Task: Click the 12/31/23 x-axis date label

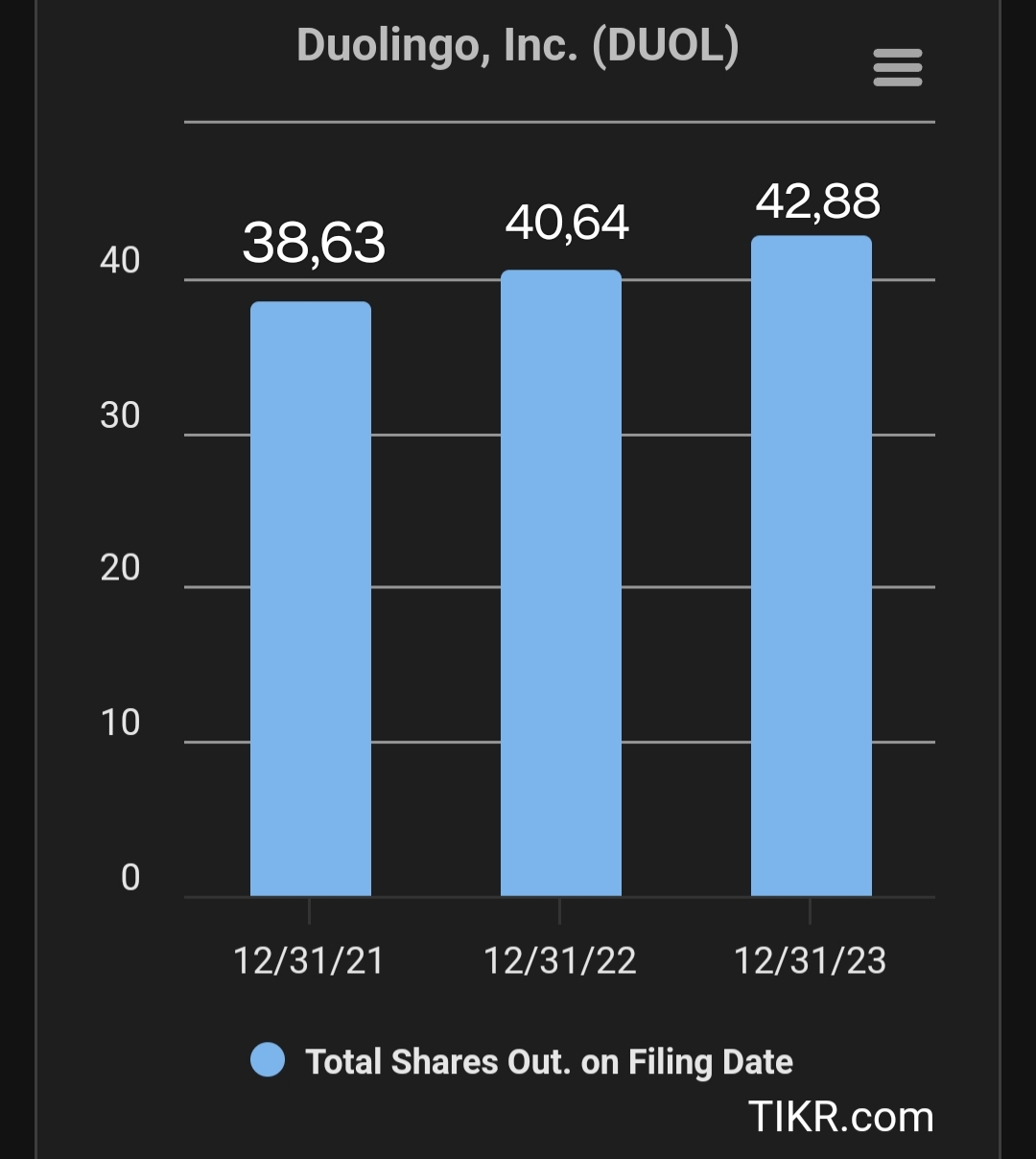Action: pos(811,960)
